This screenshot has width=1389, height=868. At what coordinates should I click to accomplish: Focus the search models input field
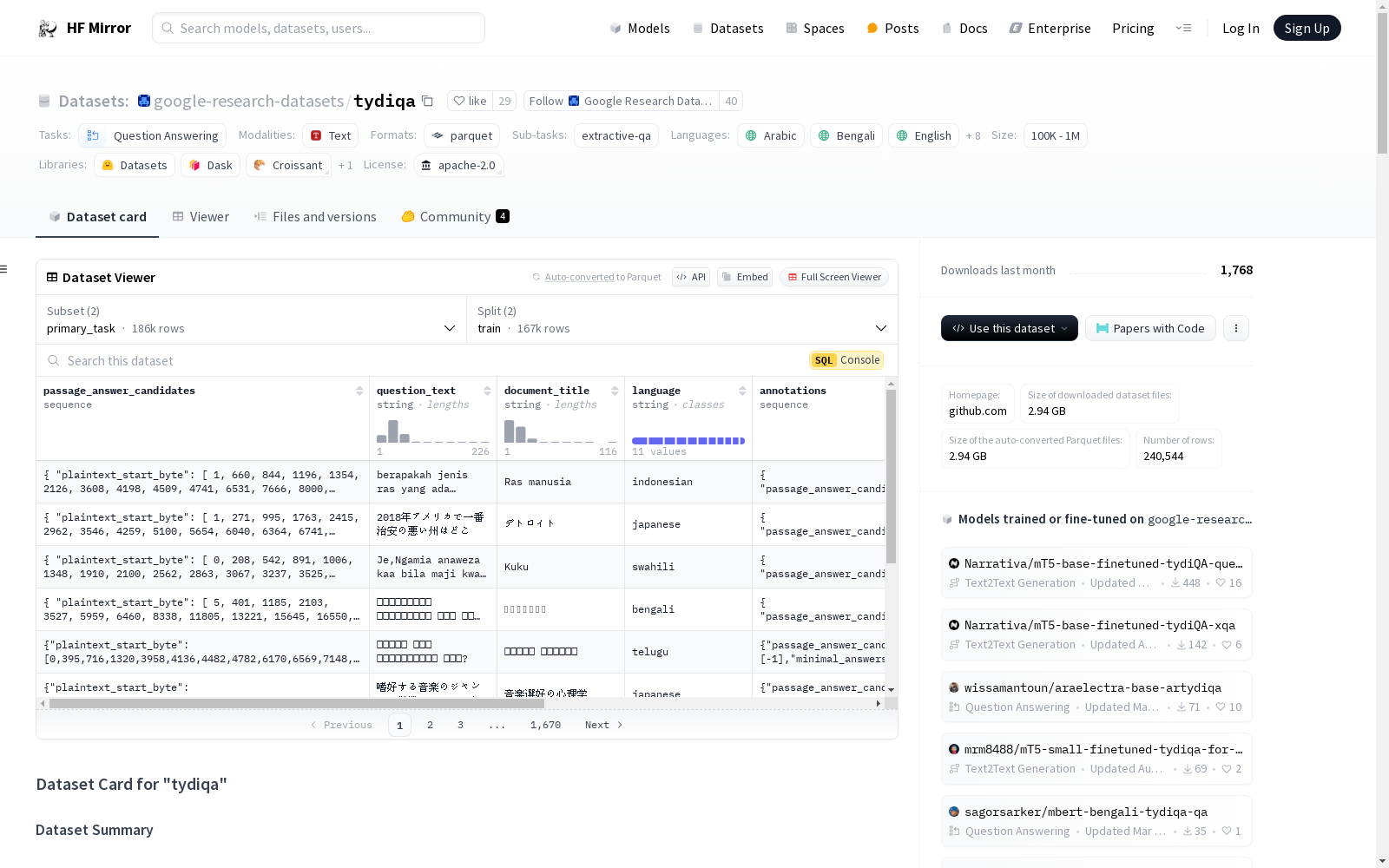319,28
